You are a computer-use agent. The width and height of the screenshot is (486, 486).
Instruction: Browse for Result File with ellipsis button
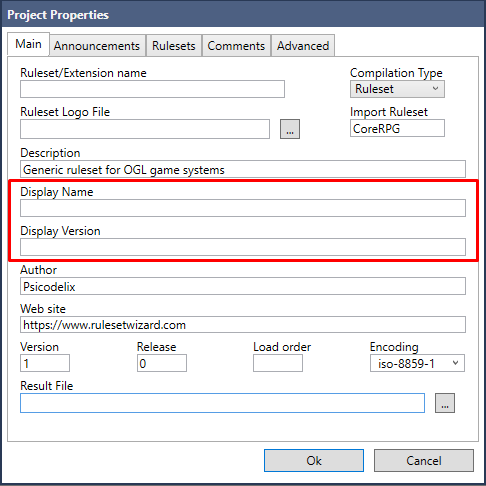point(445,403)
